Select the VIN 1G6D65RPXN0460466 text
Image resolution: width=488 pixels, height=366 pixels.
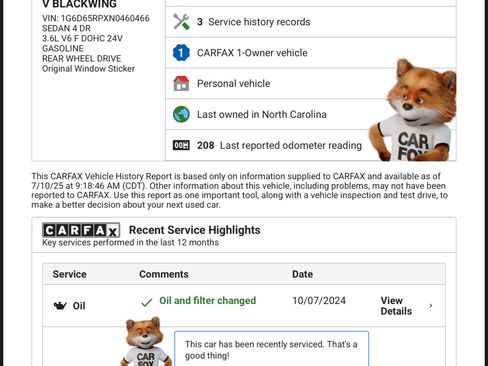tap(96, 18)
